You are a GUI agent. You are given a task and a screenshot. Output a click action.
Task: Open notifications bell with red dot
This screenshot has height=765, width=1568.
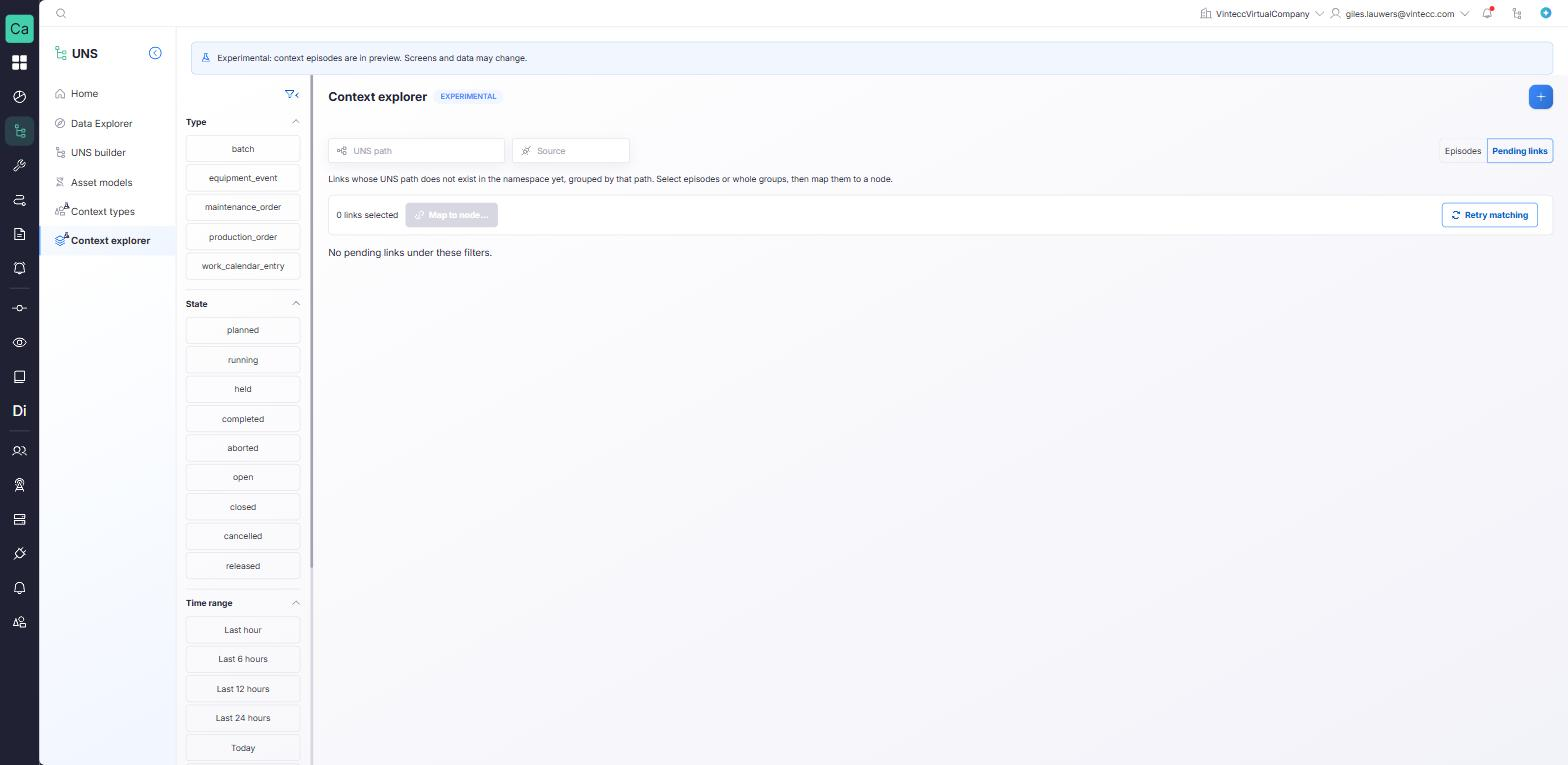pos(1488,13)
